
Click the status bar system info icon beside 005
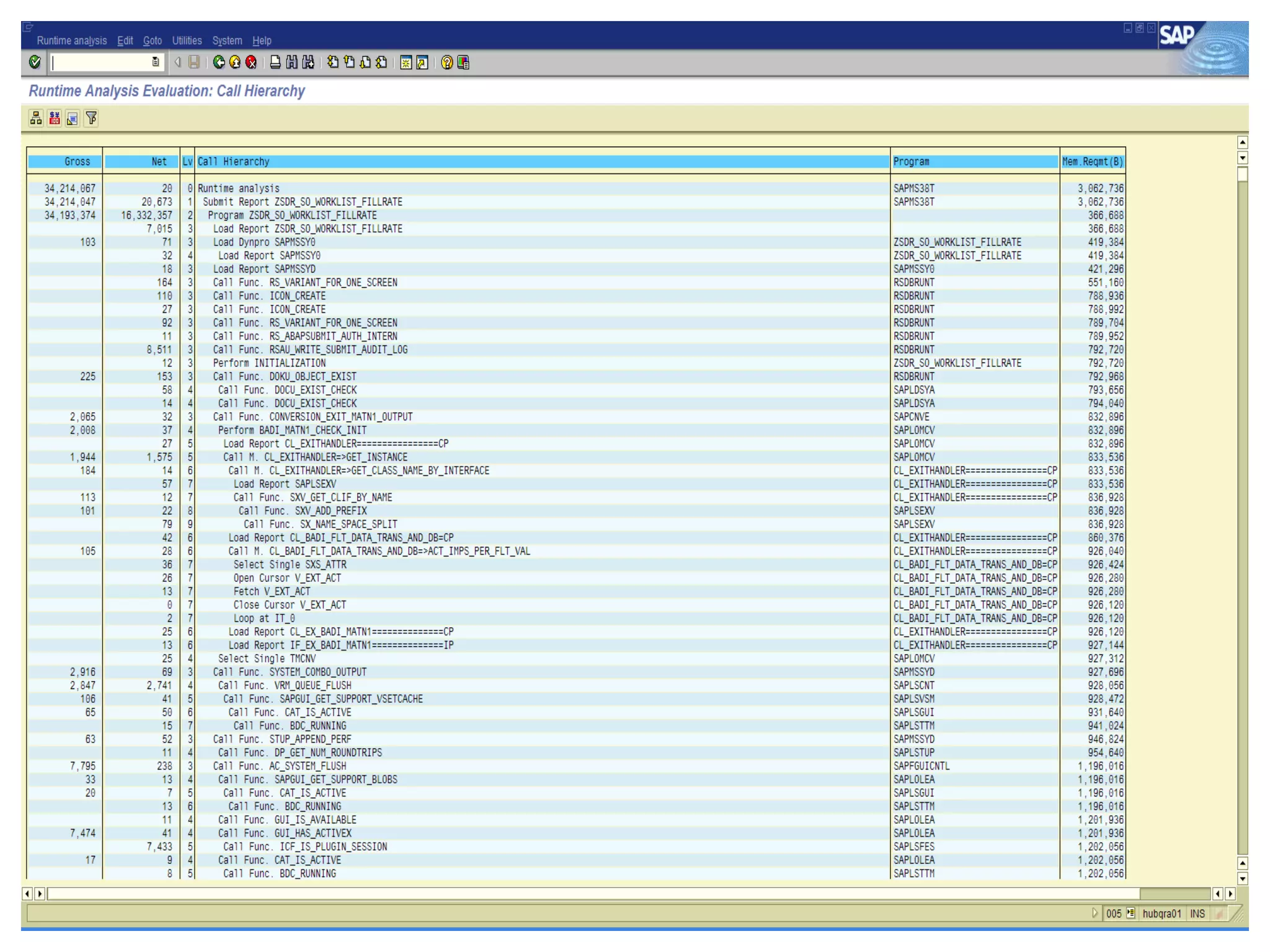coord(1130,913)
